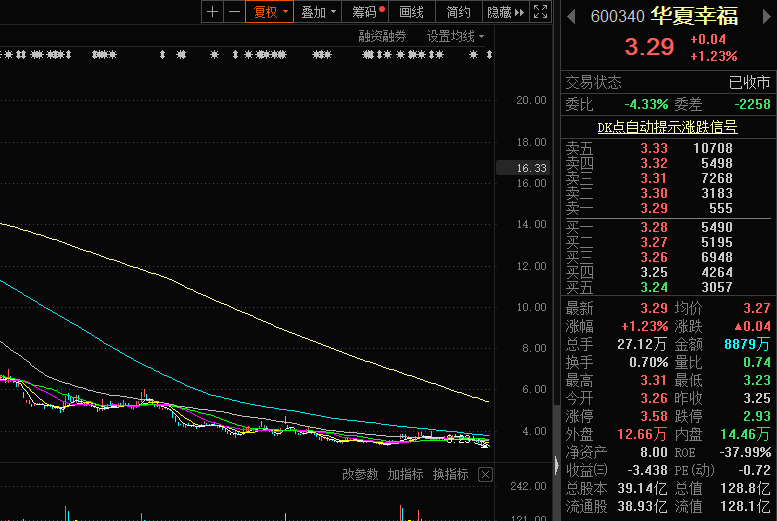Select 买四 price 3.25
Viewport: 777px width, 521px height.
click(654, 272)
